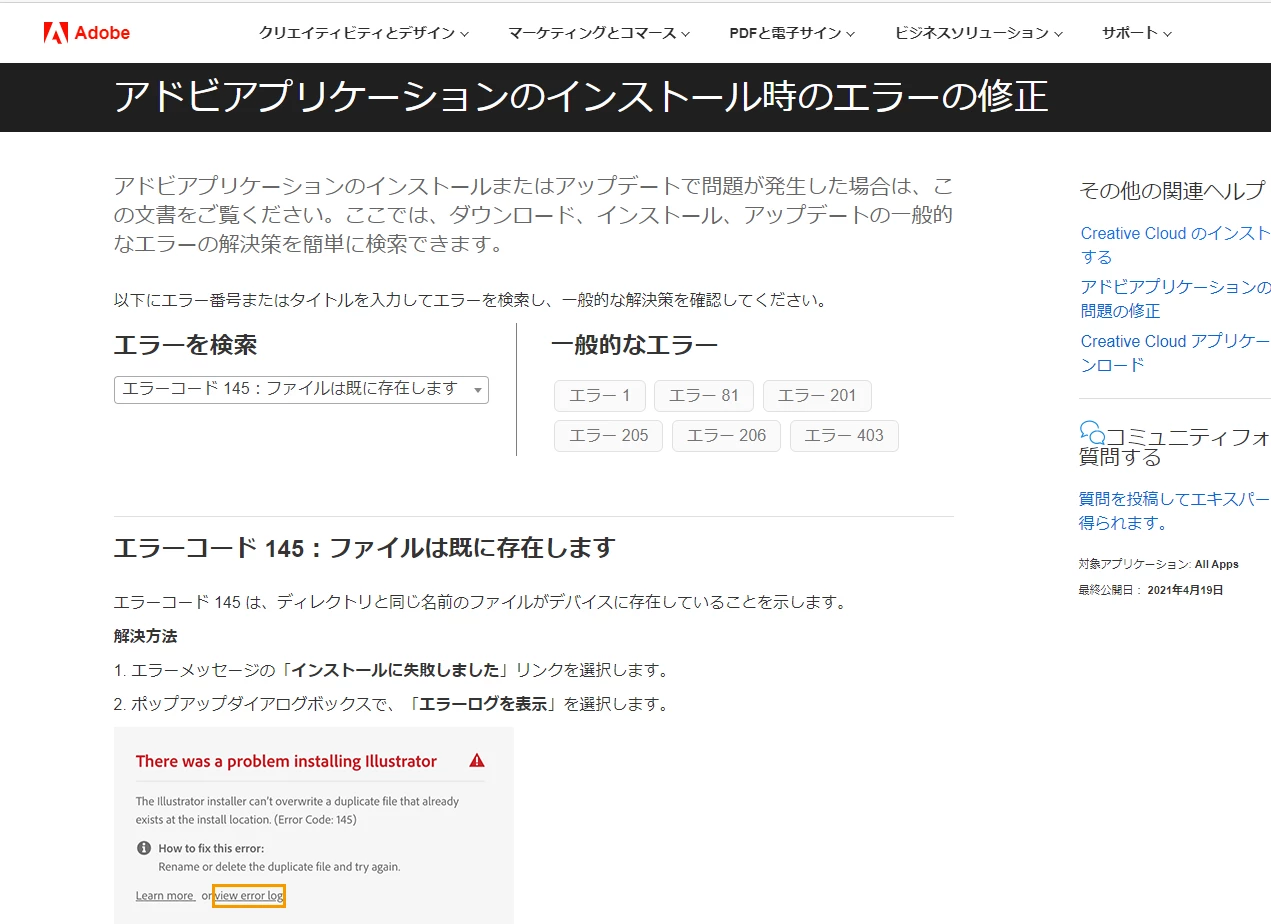Click the Learn more link in the dialog image
Screen dimensions: 1271x924
[165, 895]
